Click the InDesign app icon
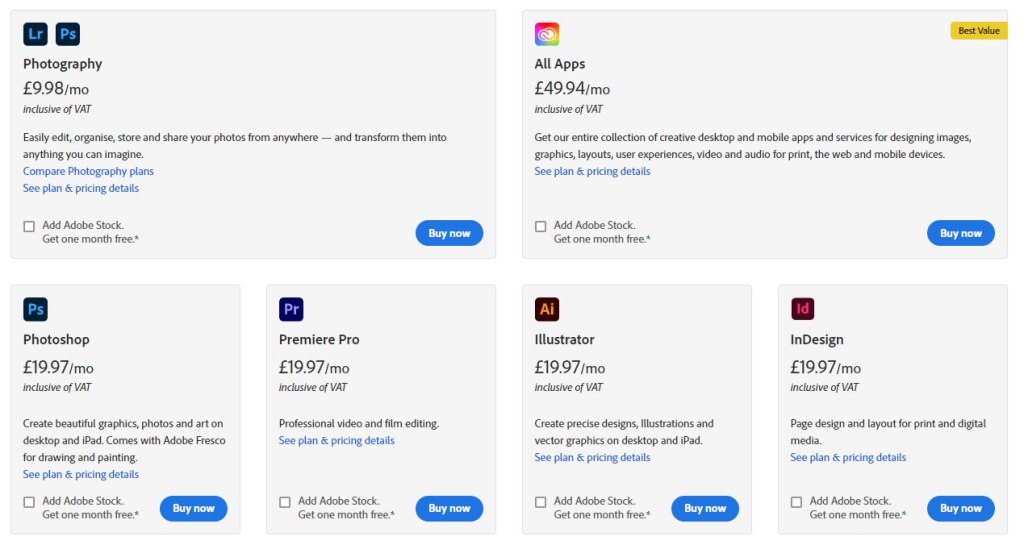This screenshot has width=1024, height=549. coord(802,309)
